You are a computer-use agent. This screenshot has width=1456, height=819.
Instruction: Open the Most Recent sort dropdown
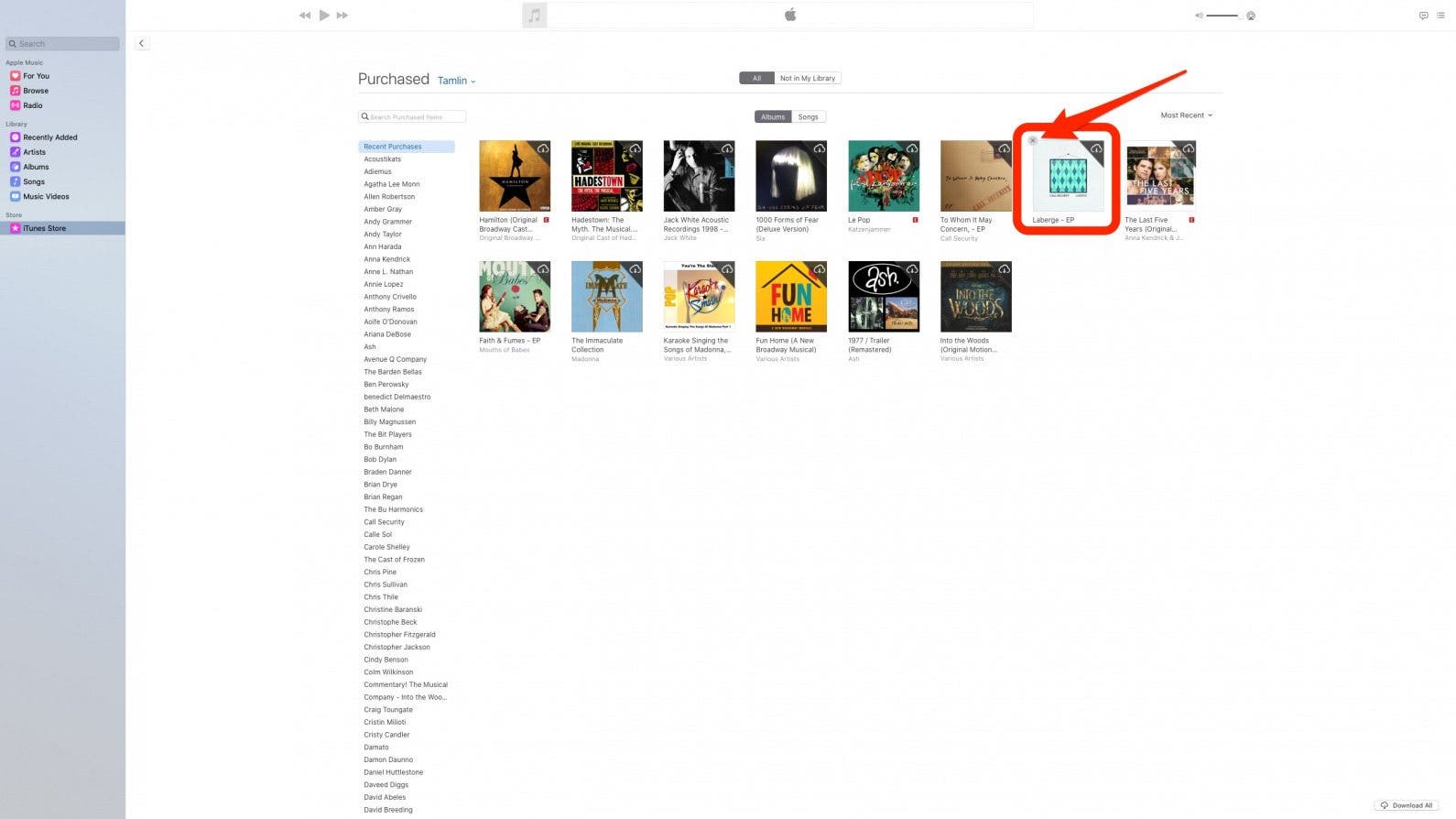pos(1186,115)
